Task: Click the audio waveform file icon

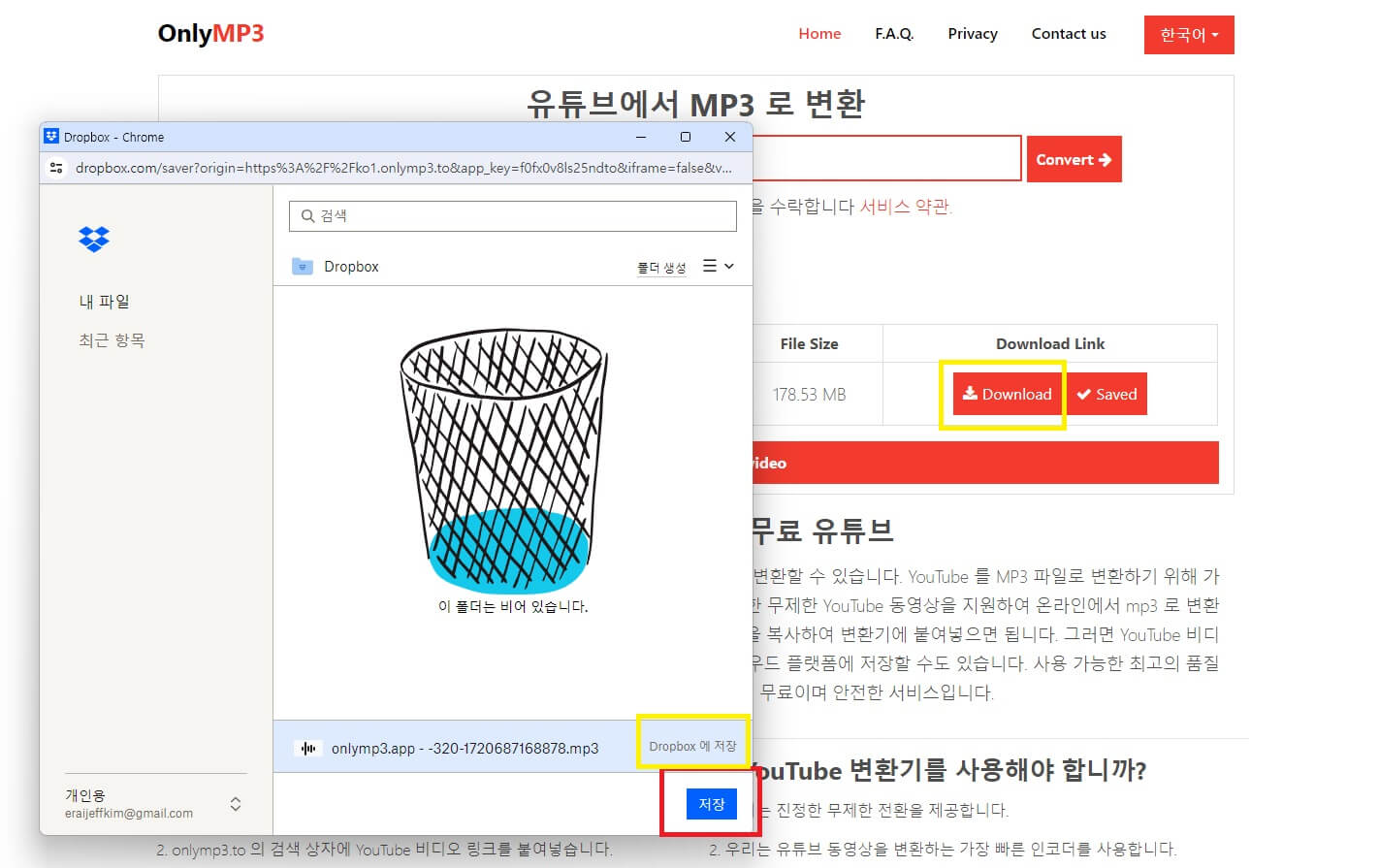Action: pos(308,748)
